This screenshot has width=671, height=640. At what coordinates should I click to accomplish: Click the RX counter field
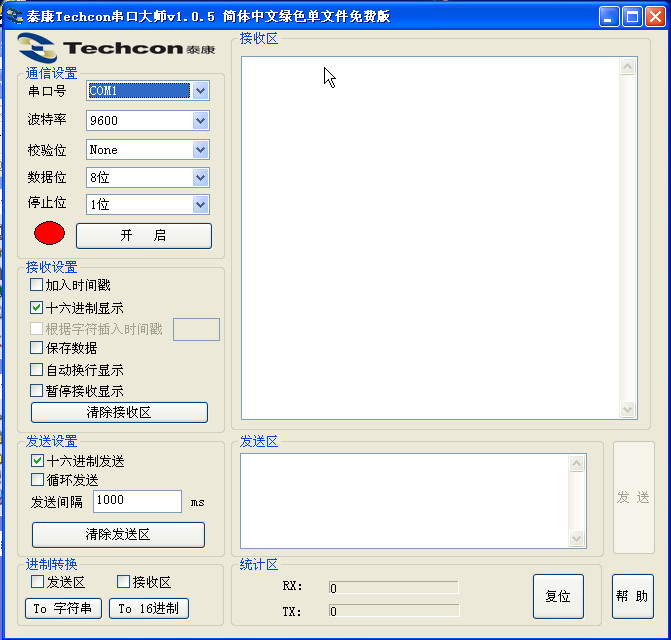(394, 588)
